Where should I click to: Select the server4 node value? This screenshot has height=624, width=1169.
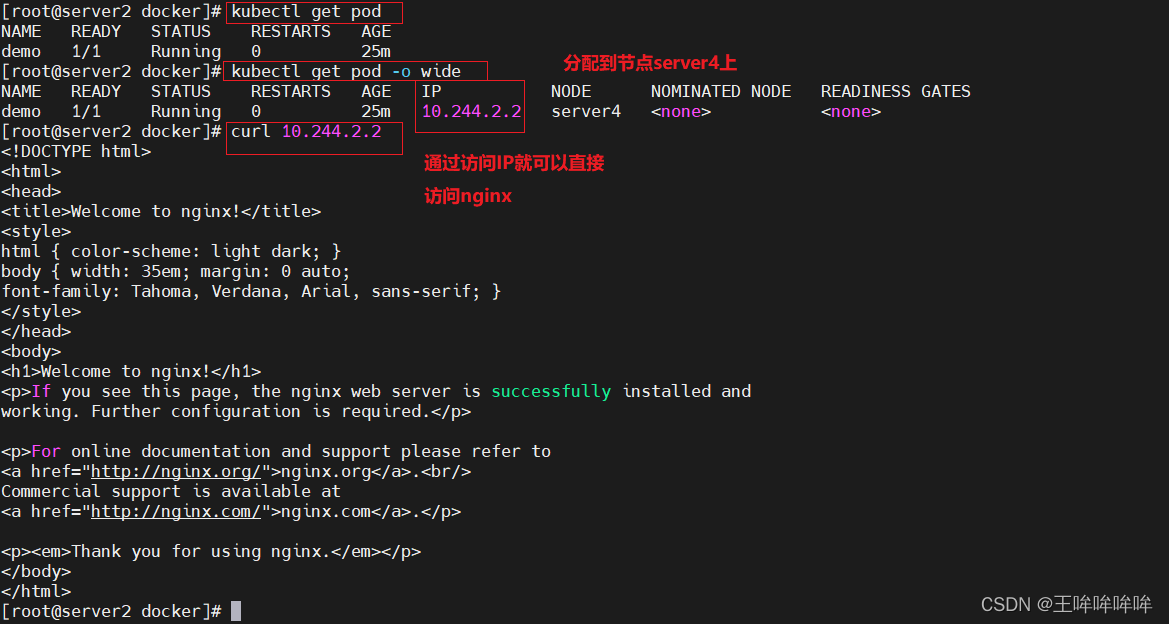pyautogui.click(x=586, y=111)
